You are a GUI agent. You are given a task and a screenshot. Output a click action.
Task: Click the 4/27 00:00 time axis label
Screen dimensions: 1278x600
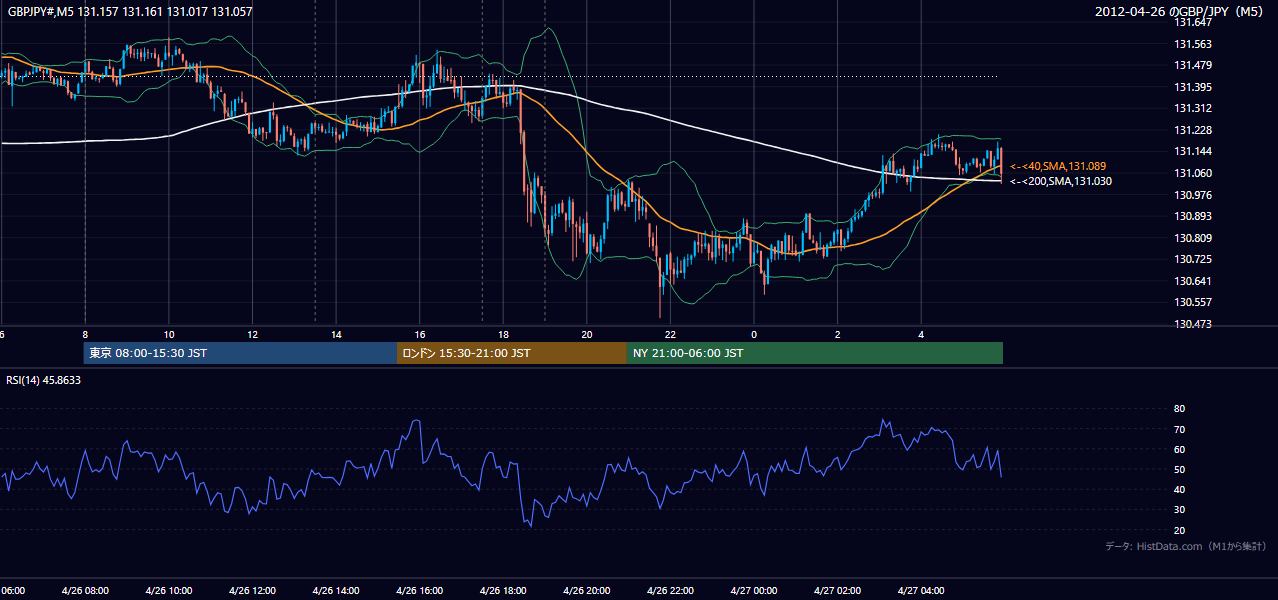point(753,590)
